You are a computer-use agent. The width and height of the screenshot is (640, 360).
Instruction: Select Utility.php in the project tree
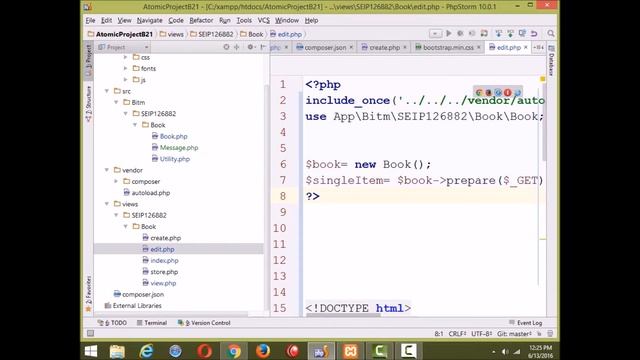click(x=175, y=159)
